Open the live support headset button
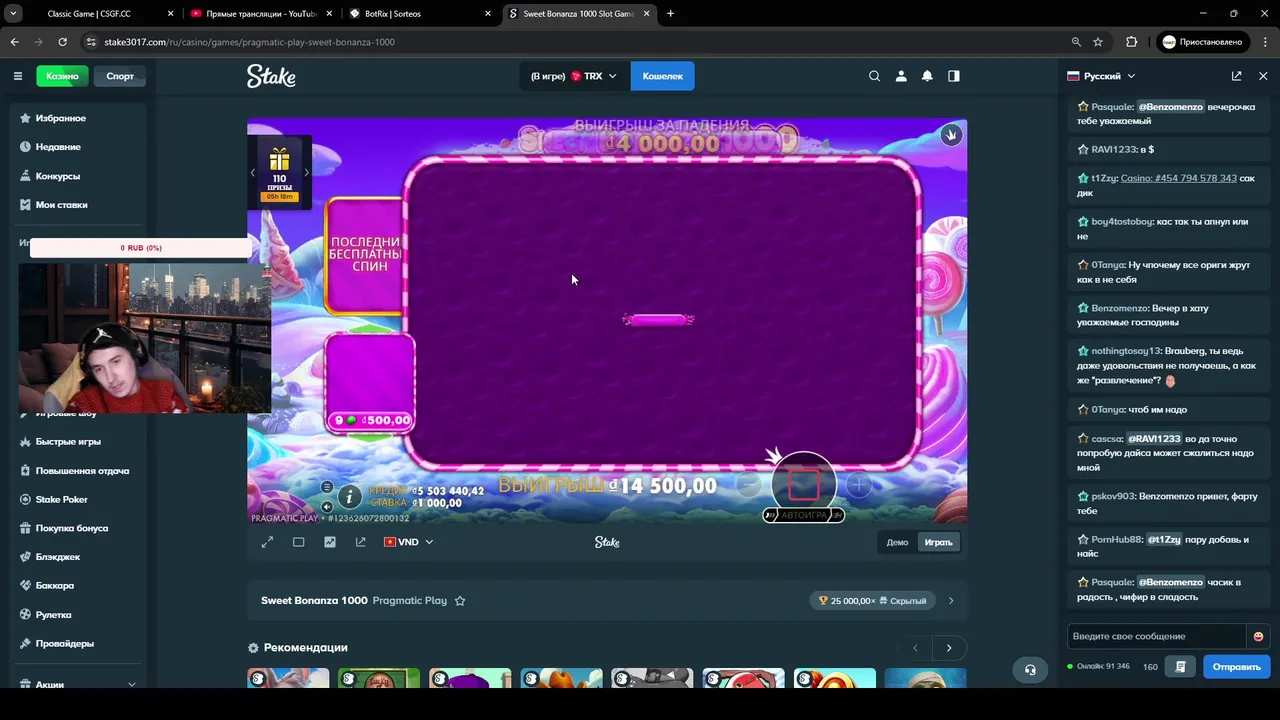 tap(1030, 669)
